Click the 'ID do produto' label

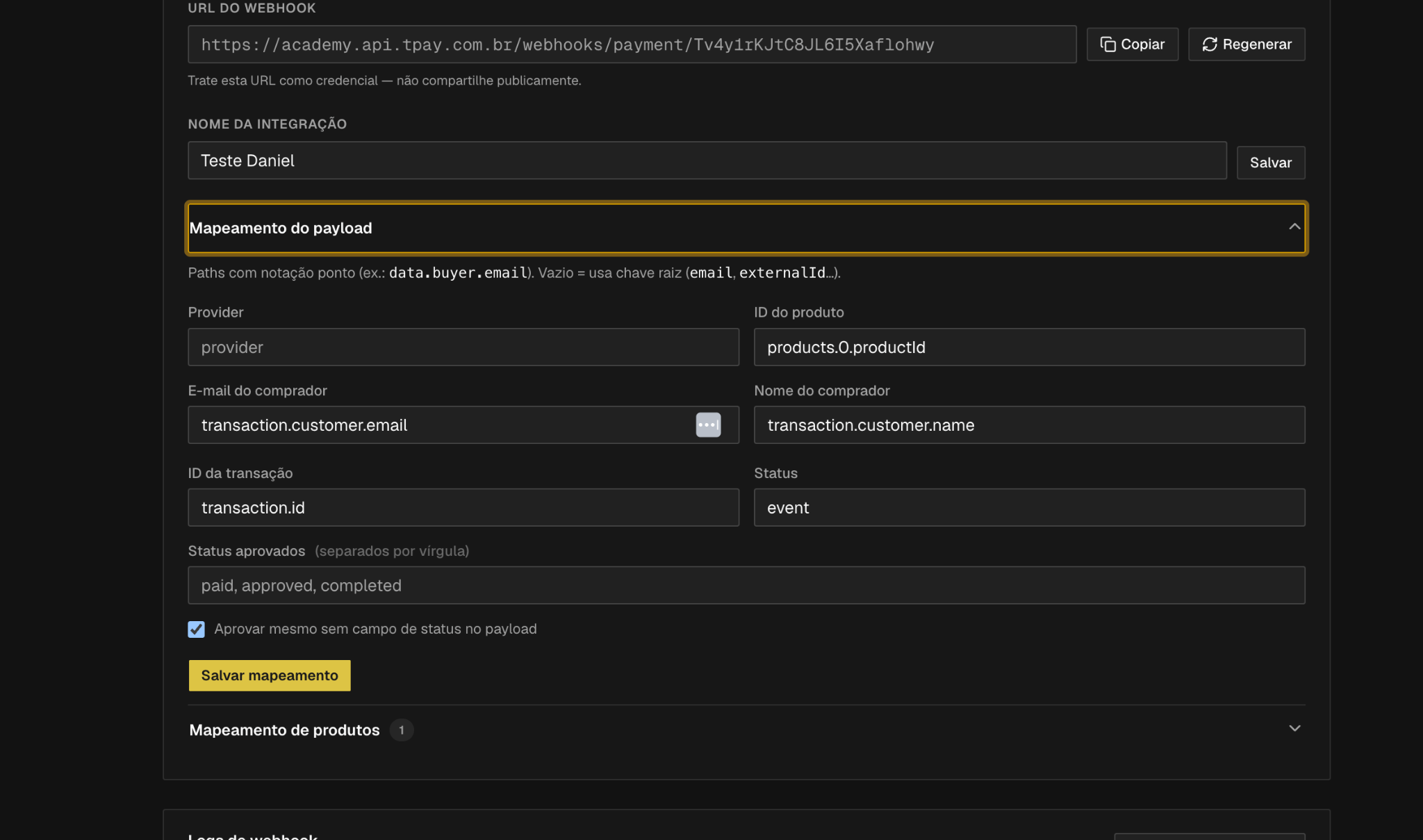coord(798,312)
